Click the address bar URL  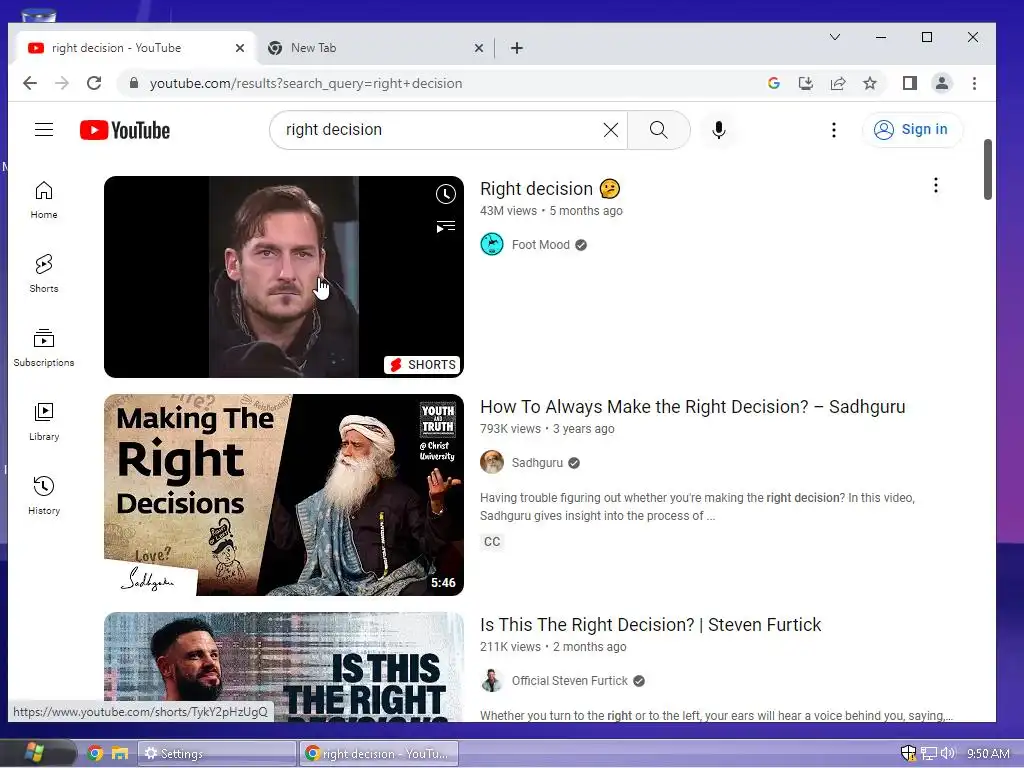[306, 84]
